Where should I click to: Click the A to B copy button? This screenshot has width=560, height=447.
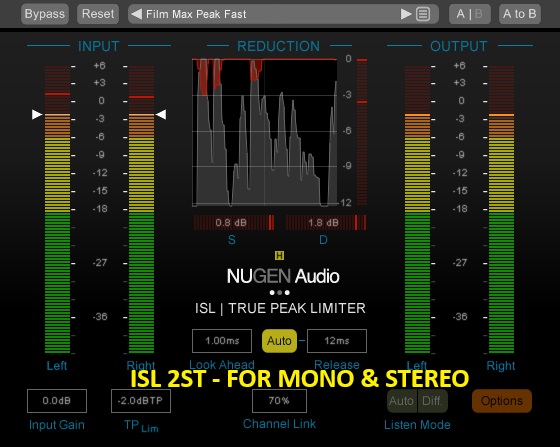[520, 14]
